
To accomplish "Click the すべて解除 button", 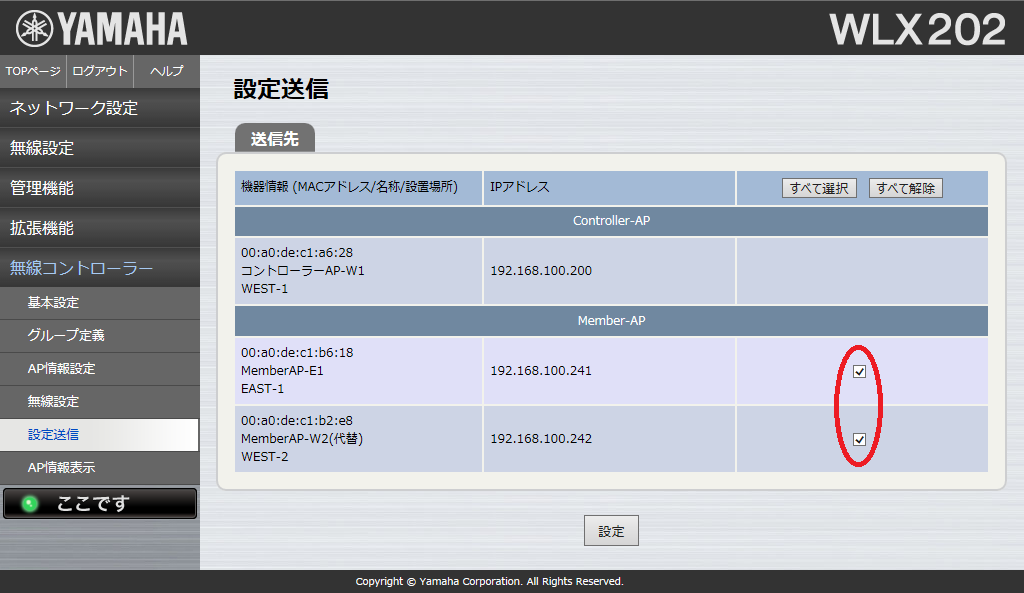I will coord(906,188).
